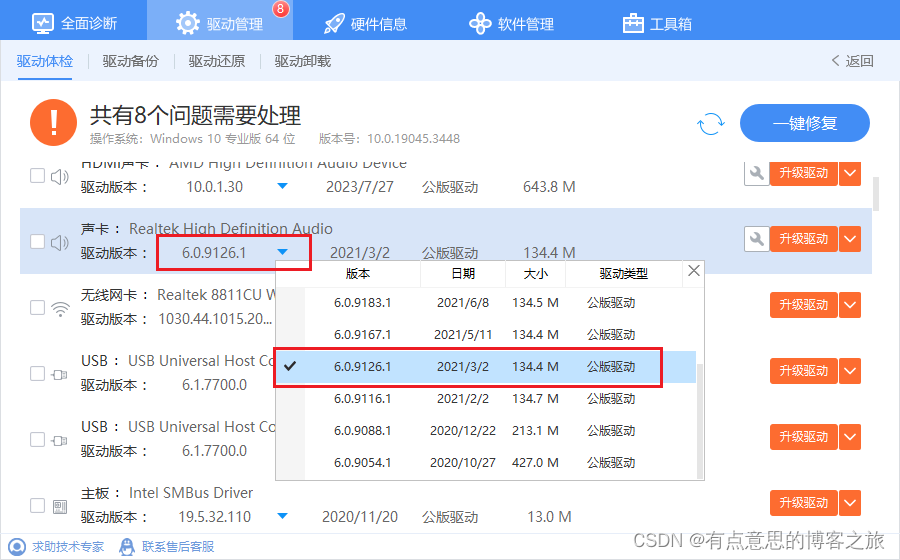The height and width of the screenshot is (560, 900).
Task: Click the orange warning exclamation icon
Action: [x=53, y=122]
